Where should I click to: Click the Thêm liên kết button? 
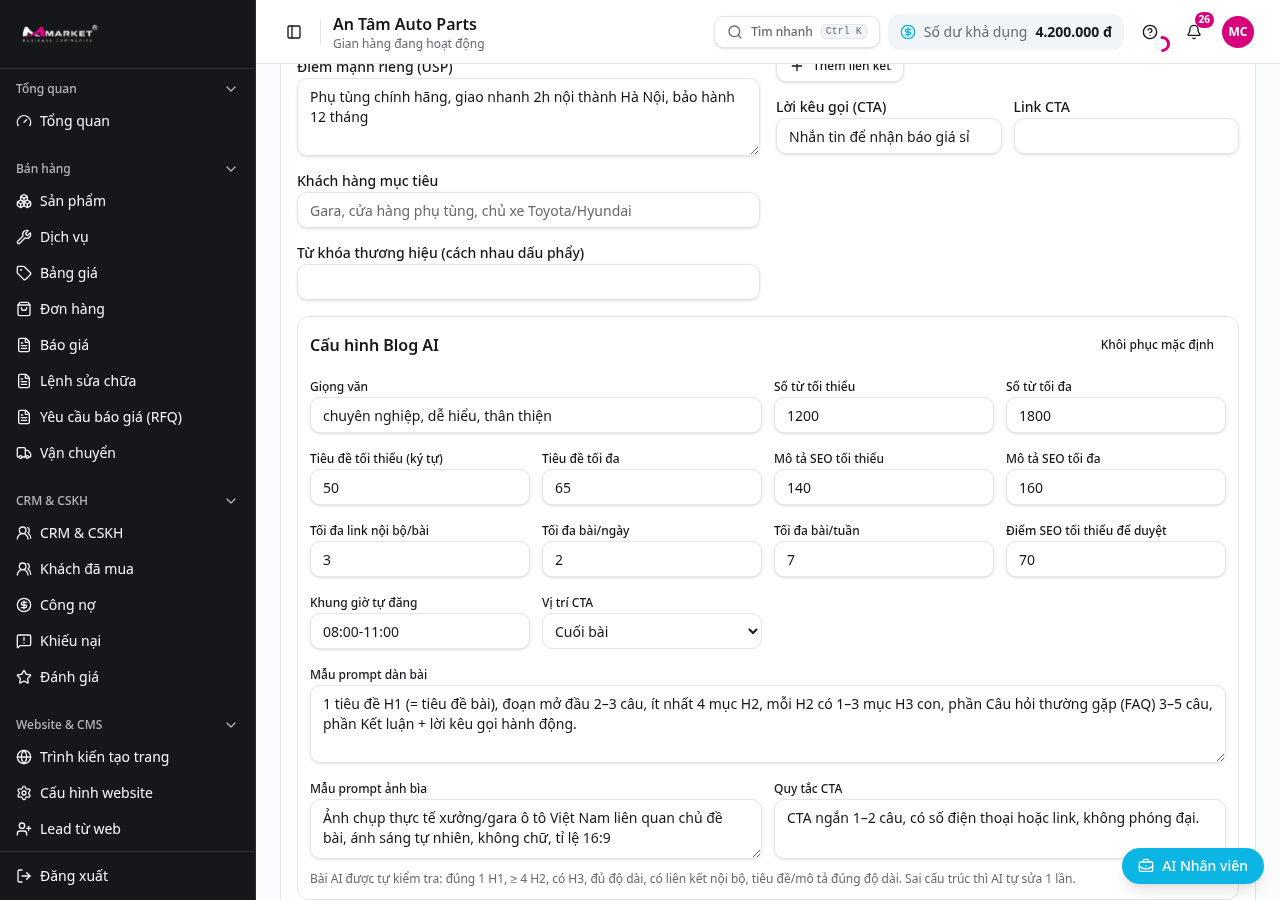click(x=840, y=67)
